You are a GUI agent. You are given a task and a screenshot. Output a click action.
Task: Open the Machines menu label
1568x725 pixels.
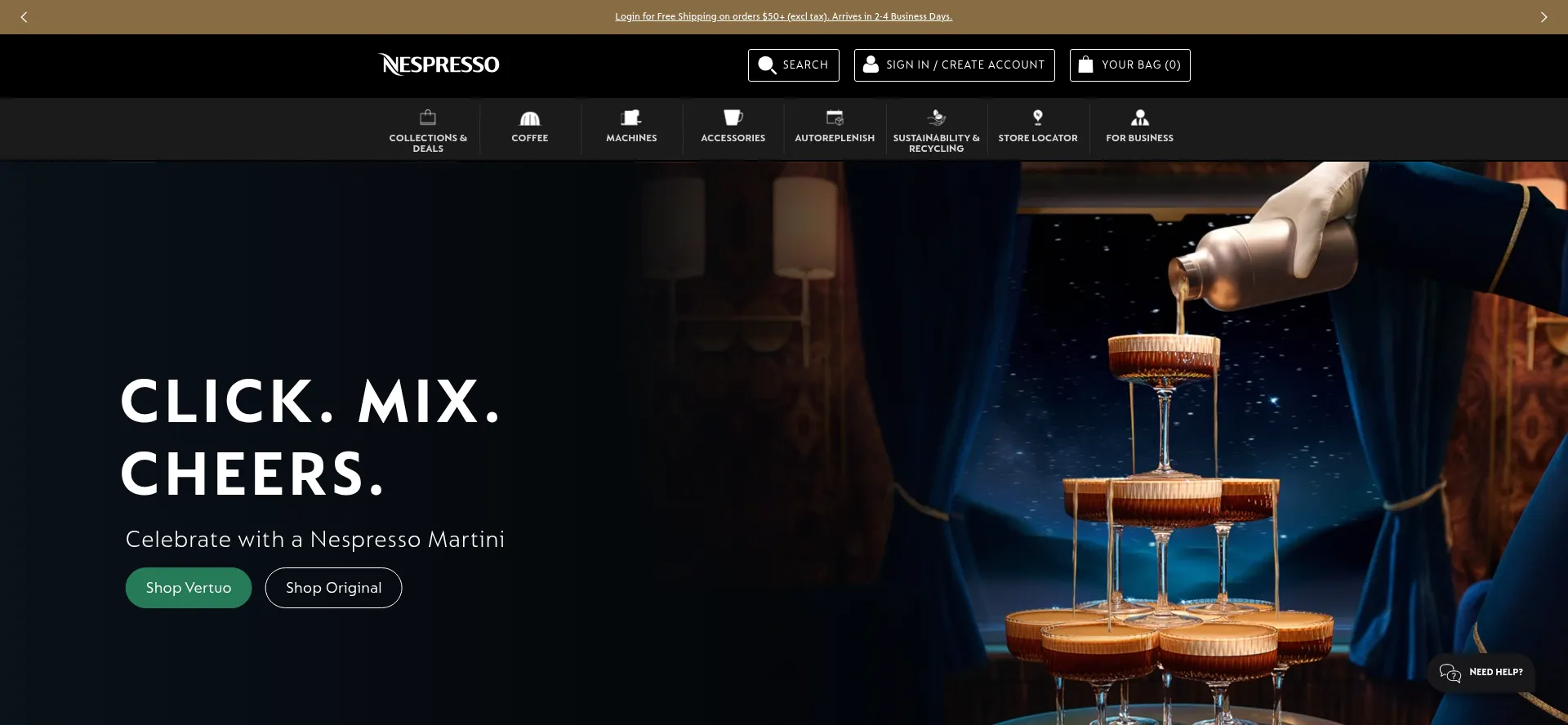[631, 138]
